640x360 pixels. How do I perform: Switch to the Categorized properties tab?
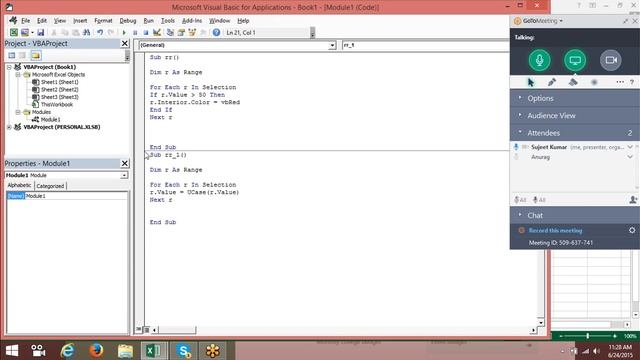coord(50,186)
